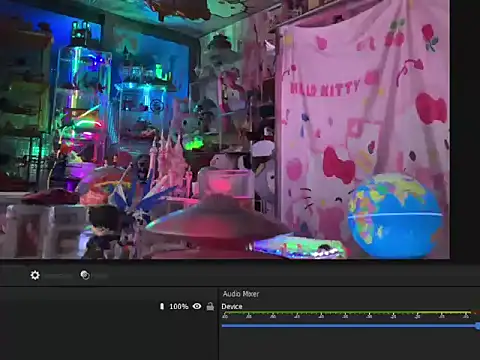Toggle the eye visibility icon
480x360 pixels.
coord(197,306)
